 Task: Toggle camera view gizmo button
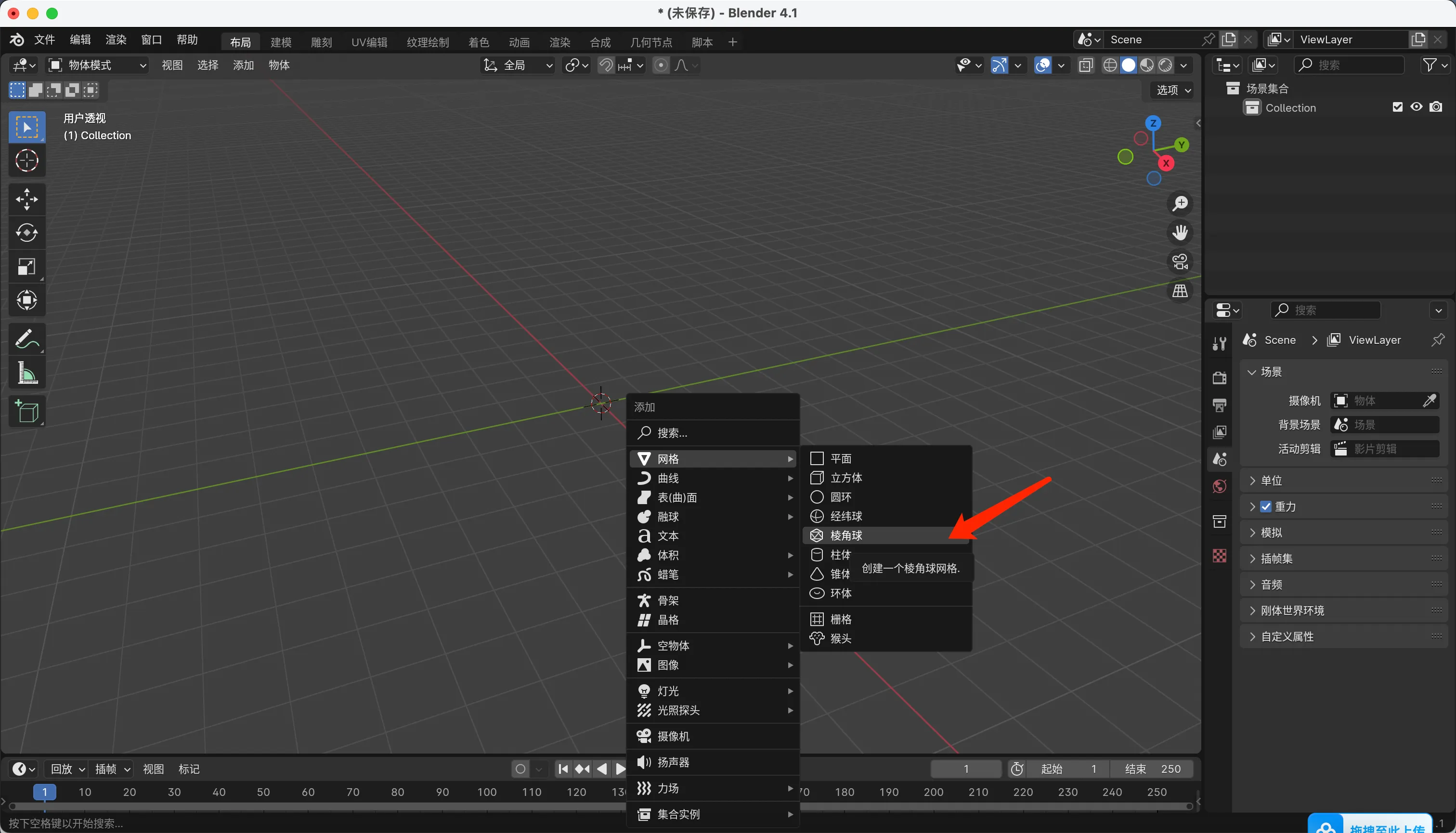[1180, 262]
